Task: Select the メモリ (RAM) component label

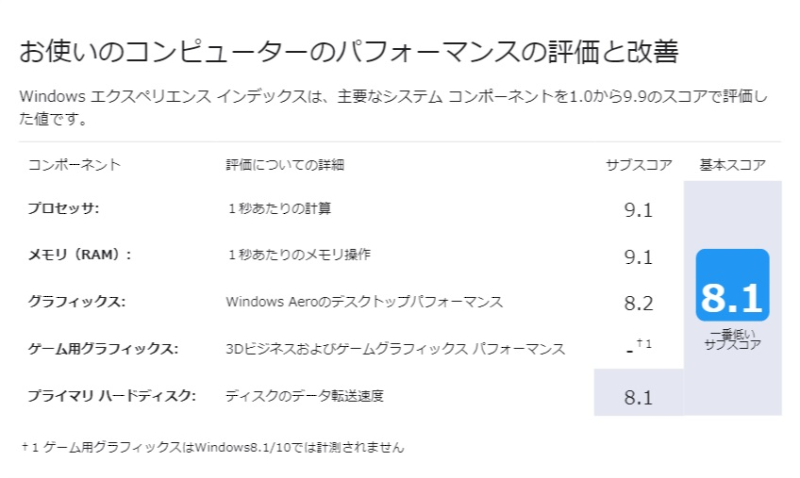Action: pyautogui.click(x=79, y=255)
